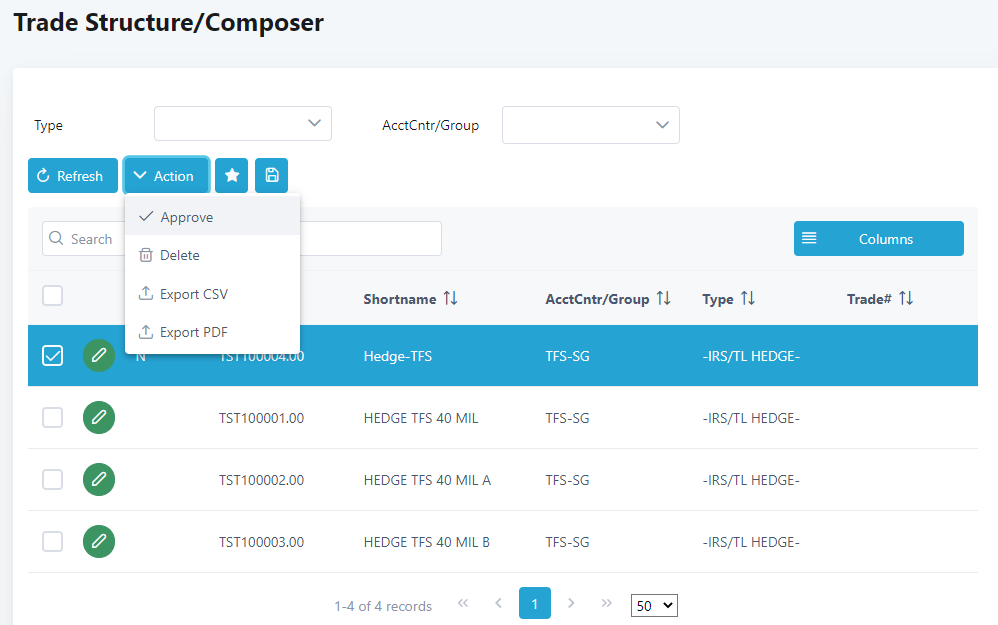
Task: Tick the checkbox for TST100001.00 row
Action: coord(53,418)
